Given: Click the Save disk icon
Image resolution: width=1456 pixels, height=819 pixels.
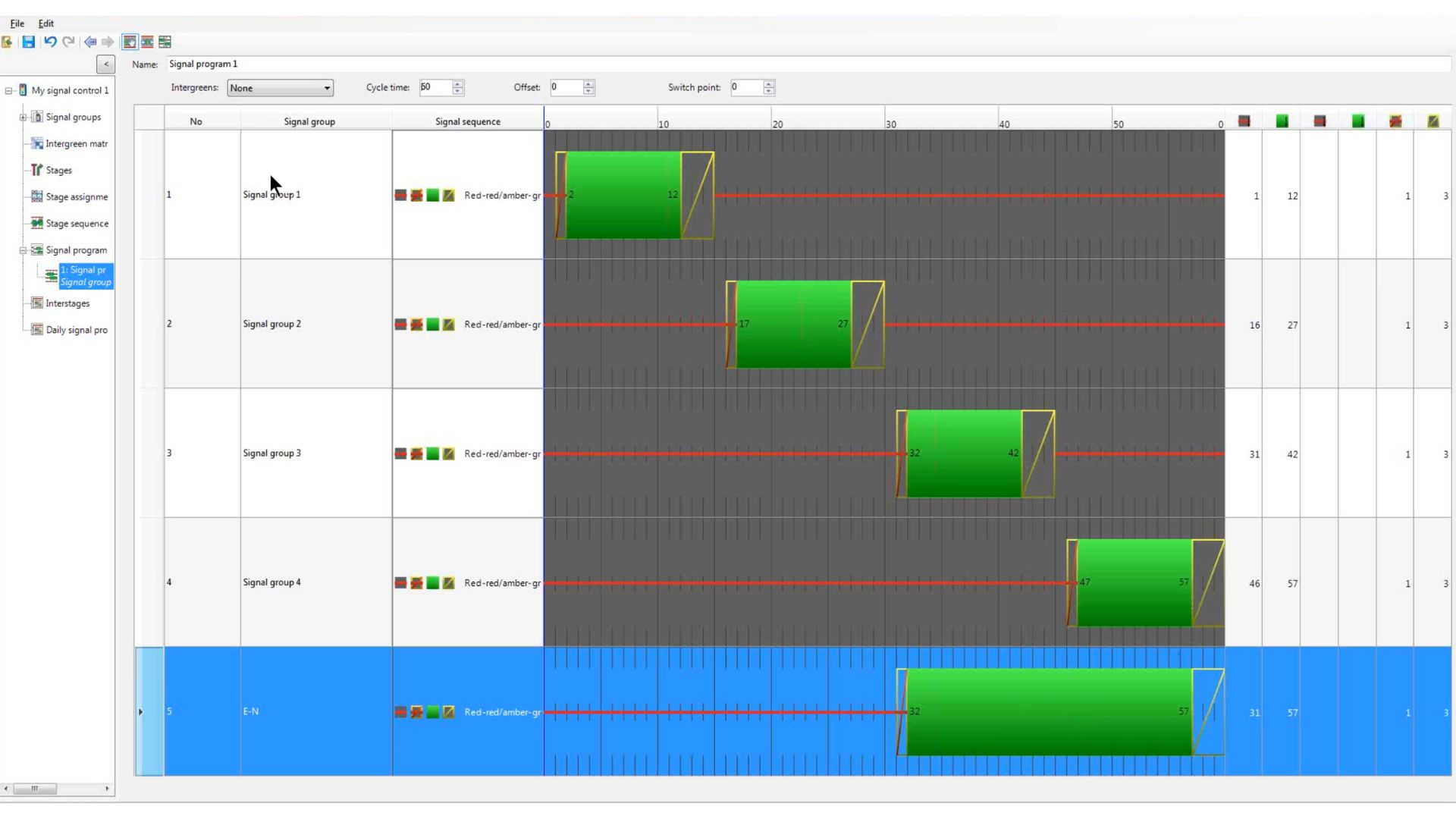Looking at the screenshot, I should coord(28,42).
